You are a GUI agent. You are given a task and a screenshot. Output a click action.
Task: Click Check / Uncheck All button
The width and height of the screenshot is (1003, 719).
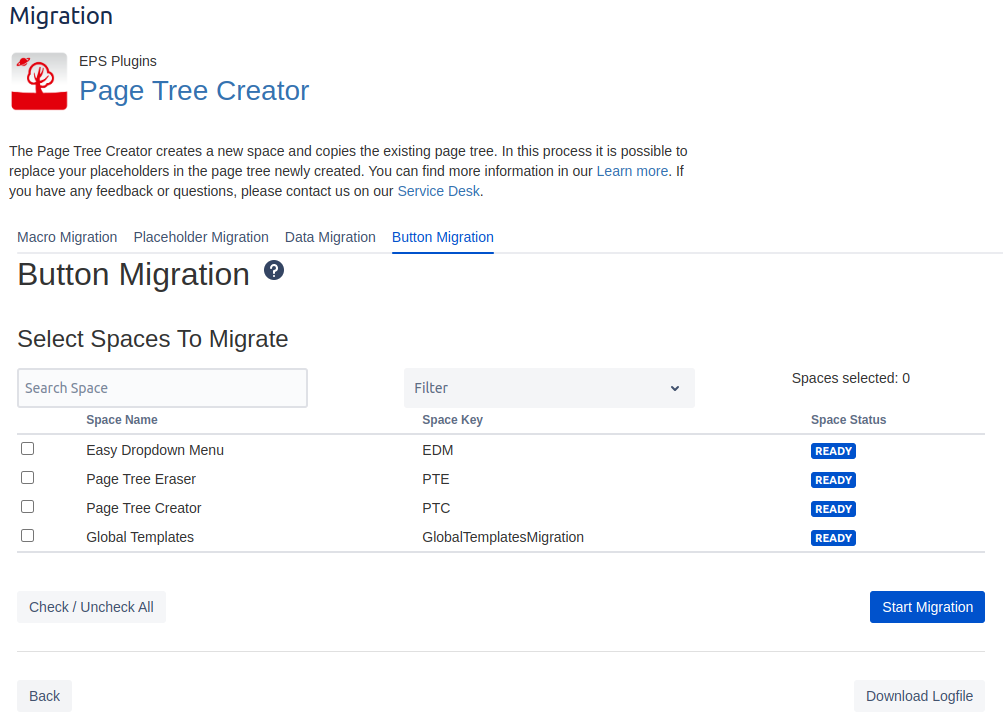point(91,607)
